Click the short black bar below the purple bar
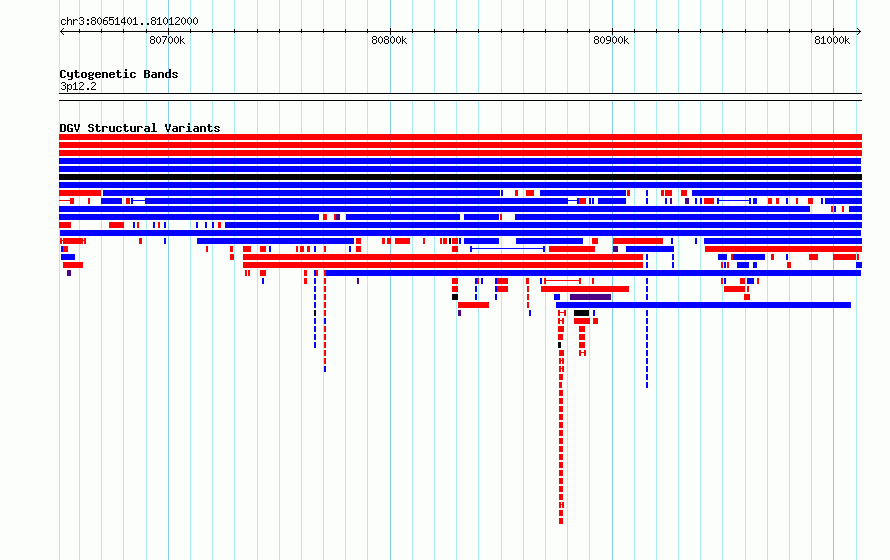890x560 pixels. [581, 313]
